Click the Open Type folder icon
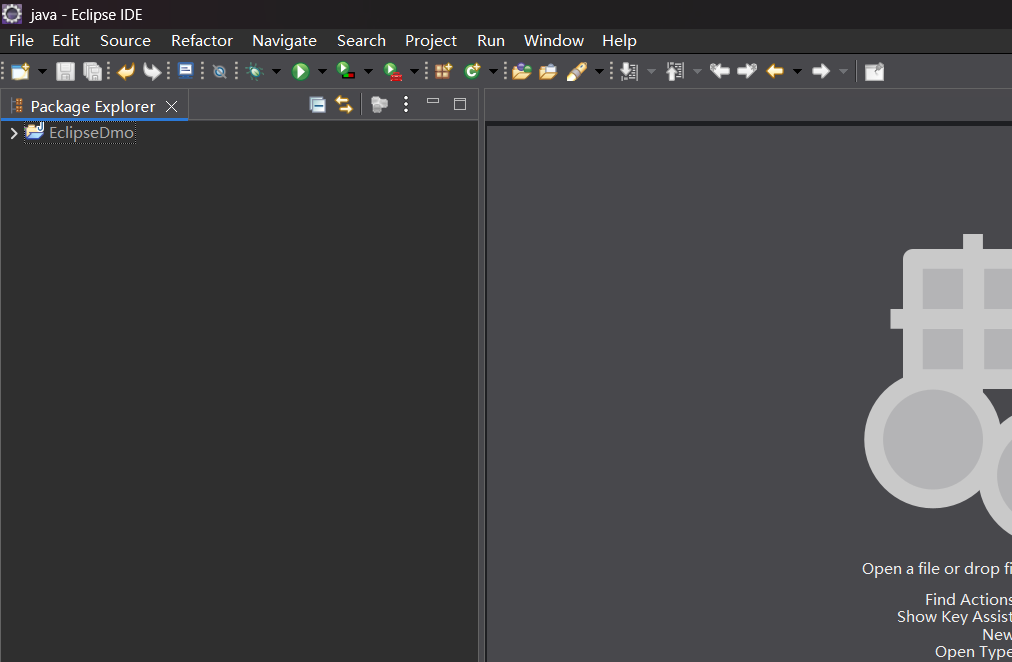This screenshot has width=1012, height=662. 521,71
